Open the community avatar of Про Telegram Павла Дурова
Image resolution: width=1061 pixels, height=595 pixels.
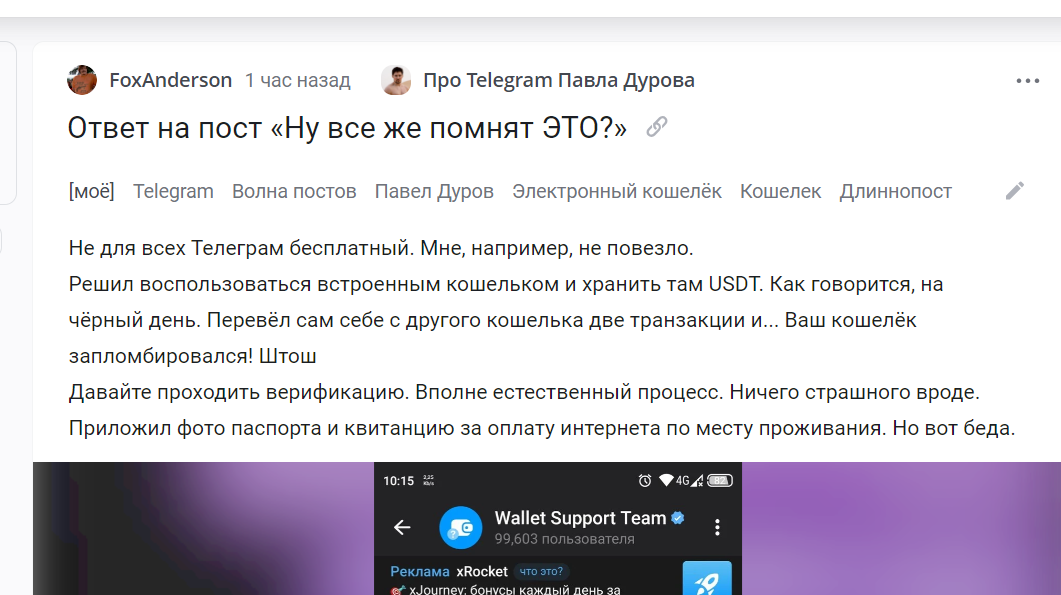(396, 80)
